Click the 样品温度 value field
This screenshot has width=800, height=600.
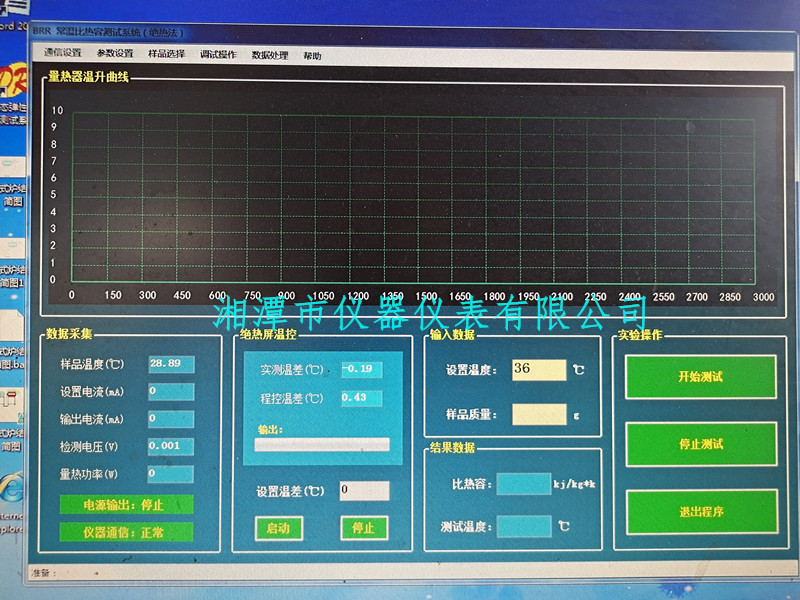coord(170,363)
